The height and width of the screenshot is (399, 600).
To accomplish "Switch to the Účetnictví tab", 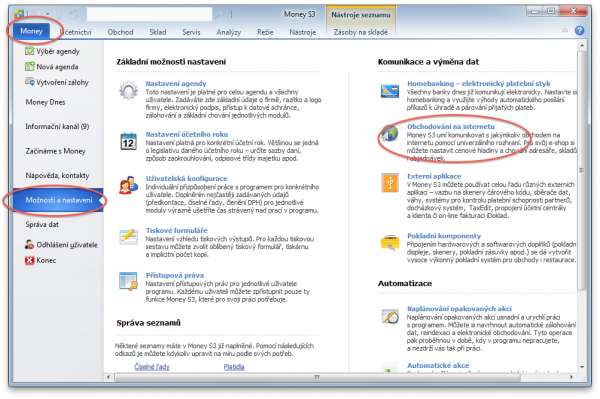I will coord(76,32).
